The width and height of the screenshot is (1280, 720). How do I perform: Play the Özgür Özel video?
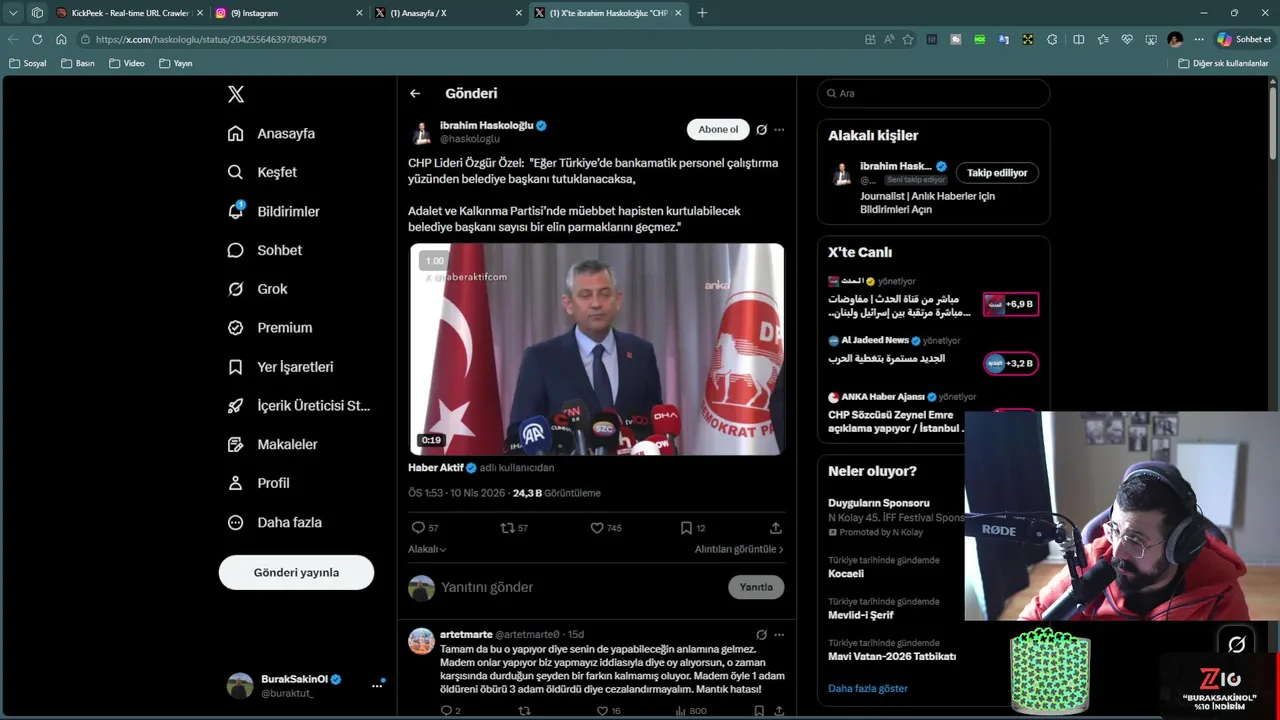[x=597, y=349]
